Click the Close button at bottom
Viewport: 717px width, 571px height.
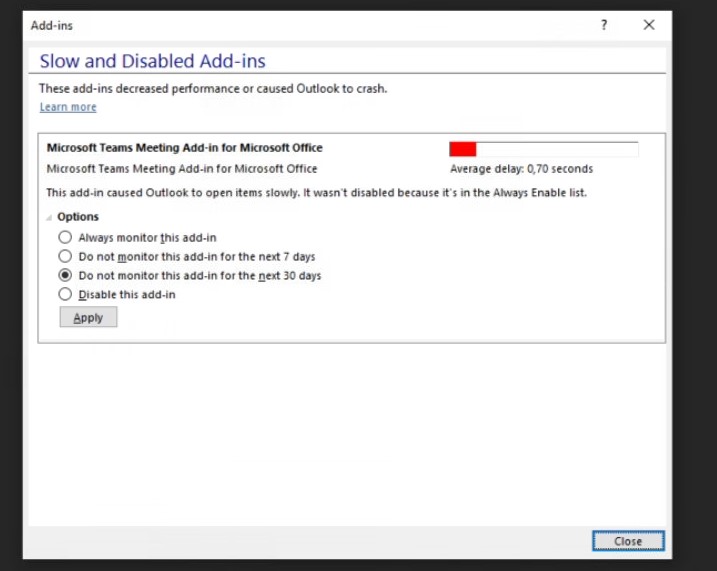pos(628,541)
